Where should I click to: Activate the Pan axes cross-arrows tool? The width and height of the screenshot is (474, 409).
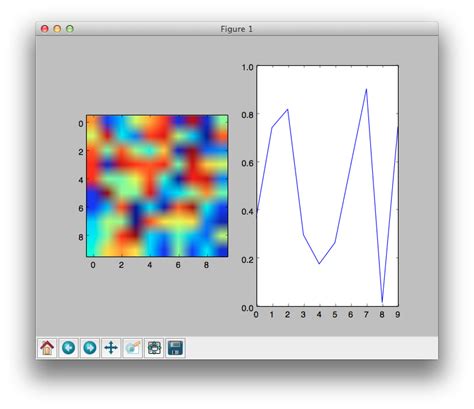point(111,348)
